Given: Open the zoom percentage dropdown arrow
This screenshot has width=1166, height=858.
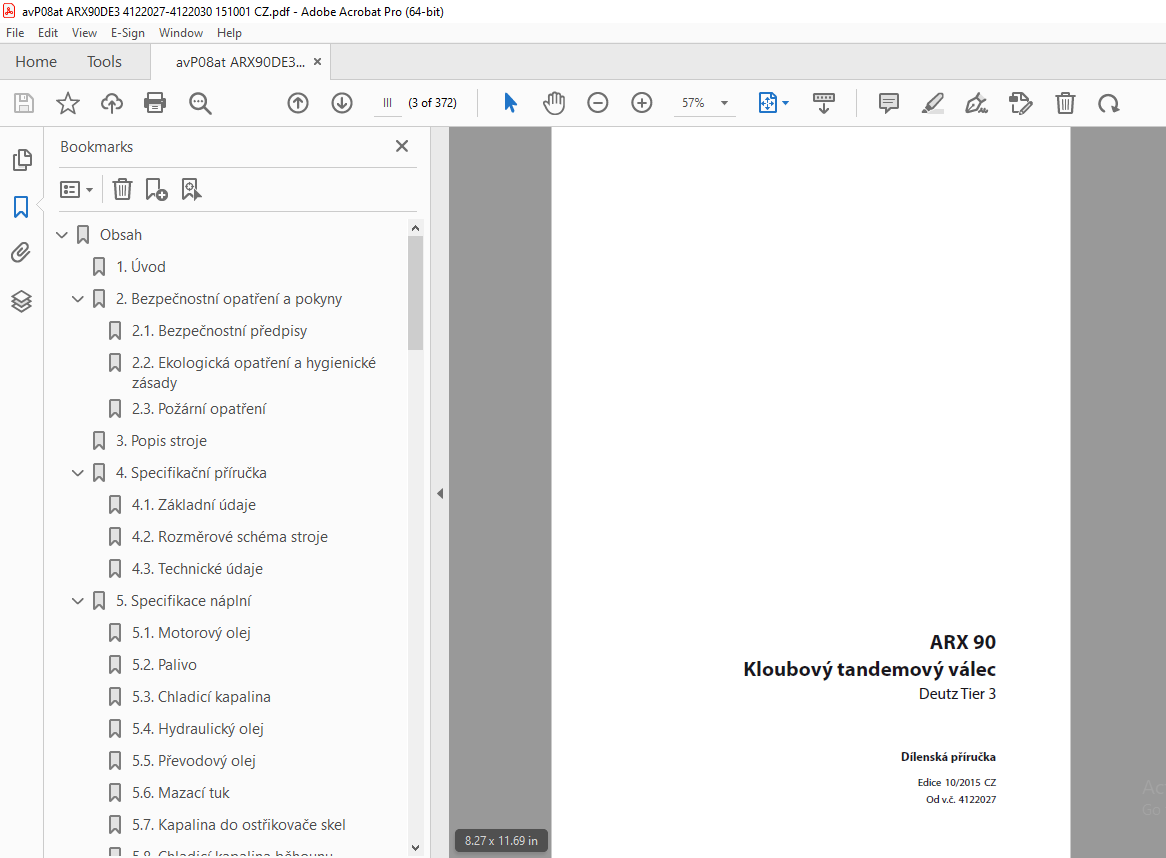Looking at the screenshot, I should (724, 103).
